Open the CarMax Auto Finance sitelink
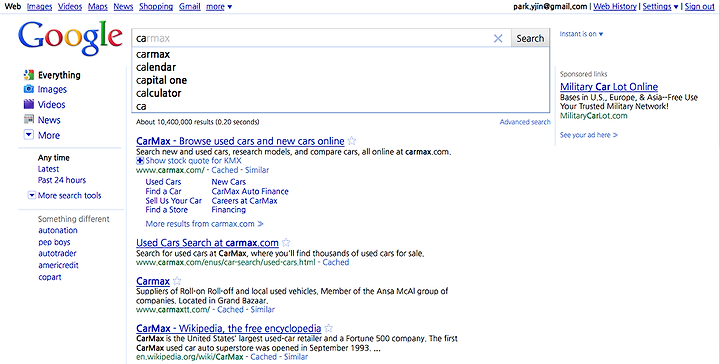Image resolution: width=720 pixels, height=364 pixels. 250,191
